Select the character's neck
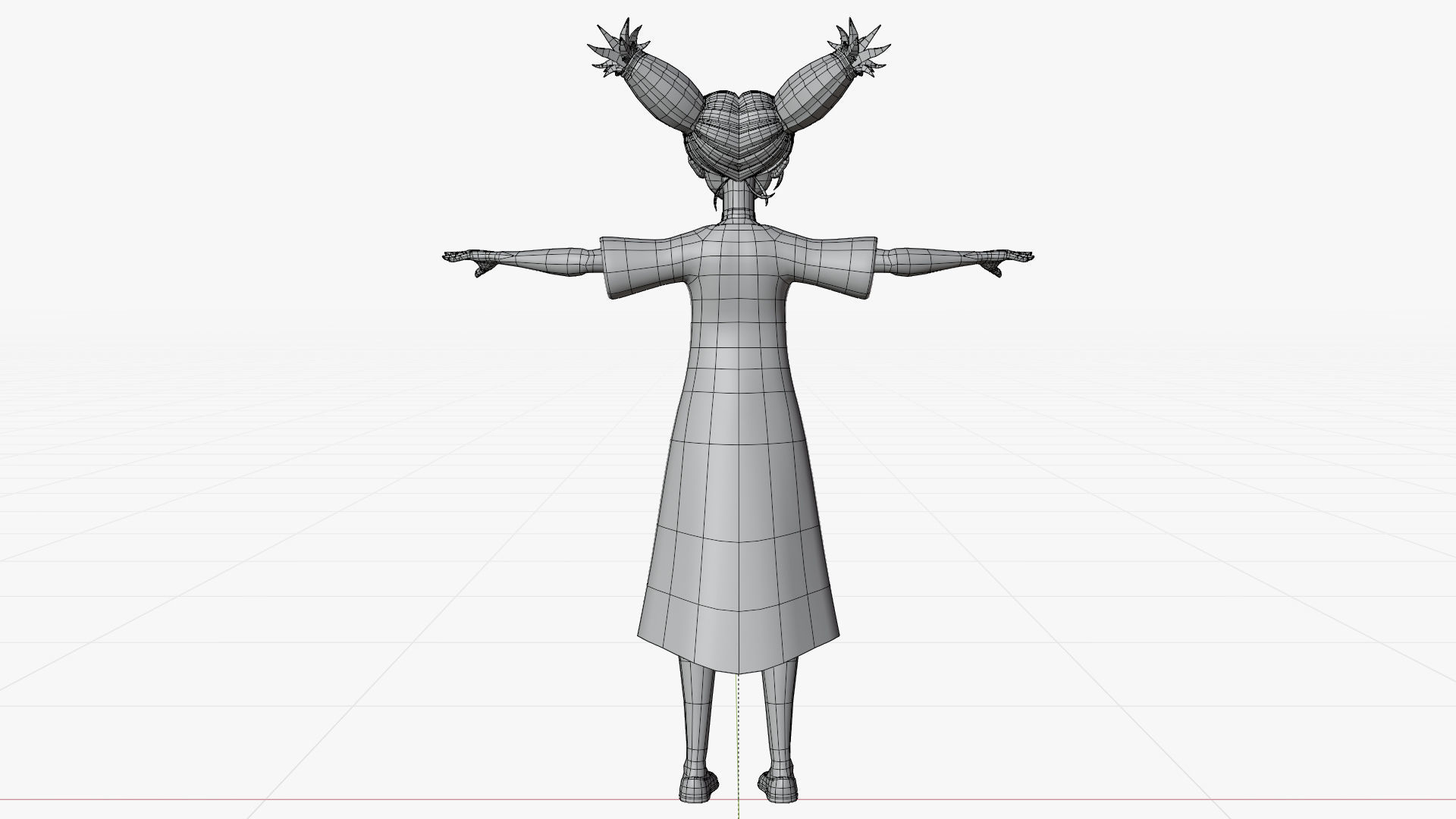The image size is (1456, 819). click(739, 200)
